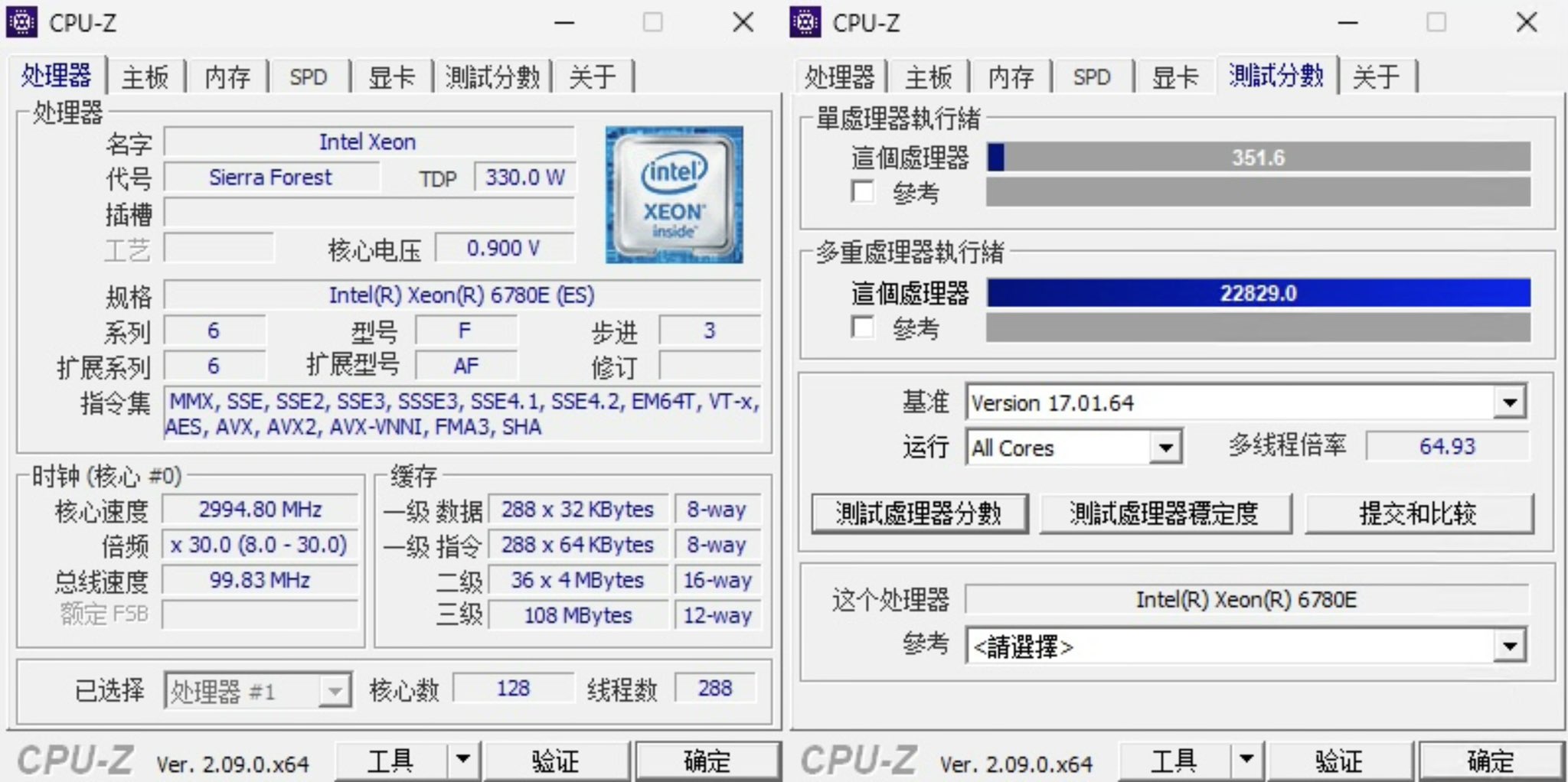Click 验证 button in left window

(556, 760)
